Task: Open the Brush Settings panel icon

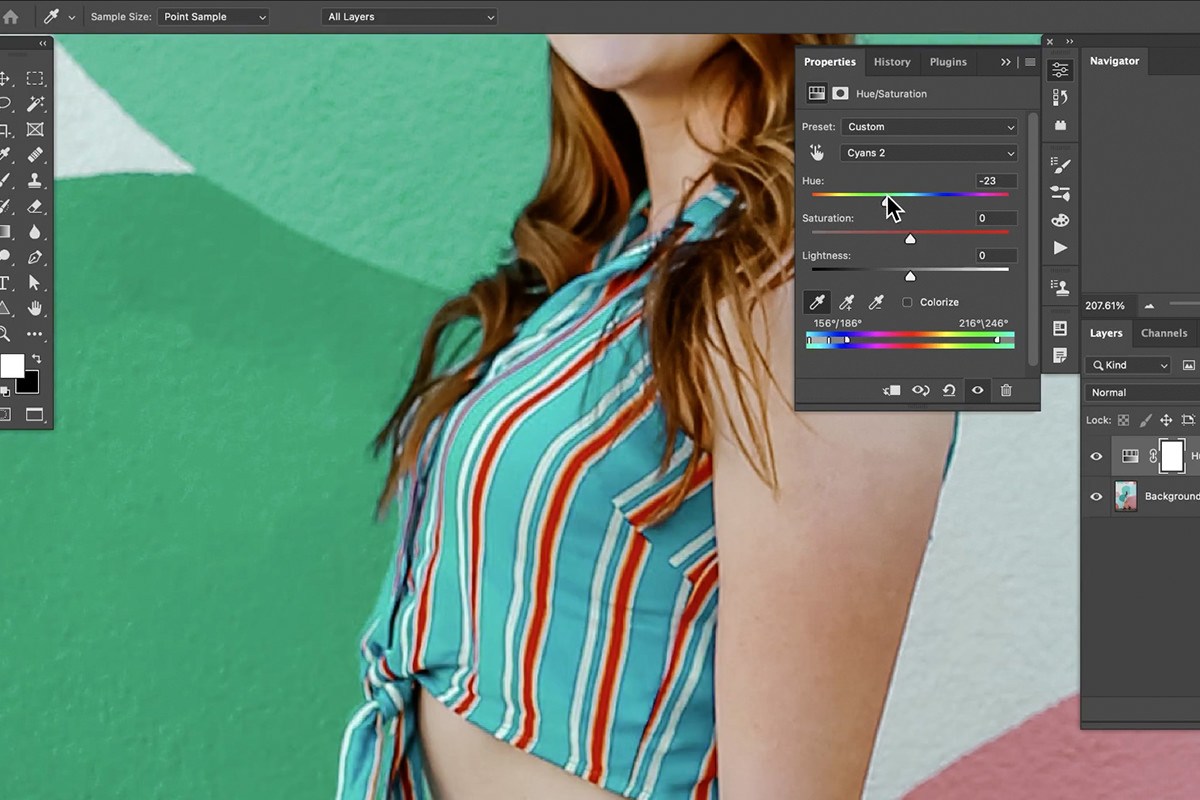Action: coord(1060,165)
